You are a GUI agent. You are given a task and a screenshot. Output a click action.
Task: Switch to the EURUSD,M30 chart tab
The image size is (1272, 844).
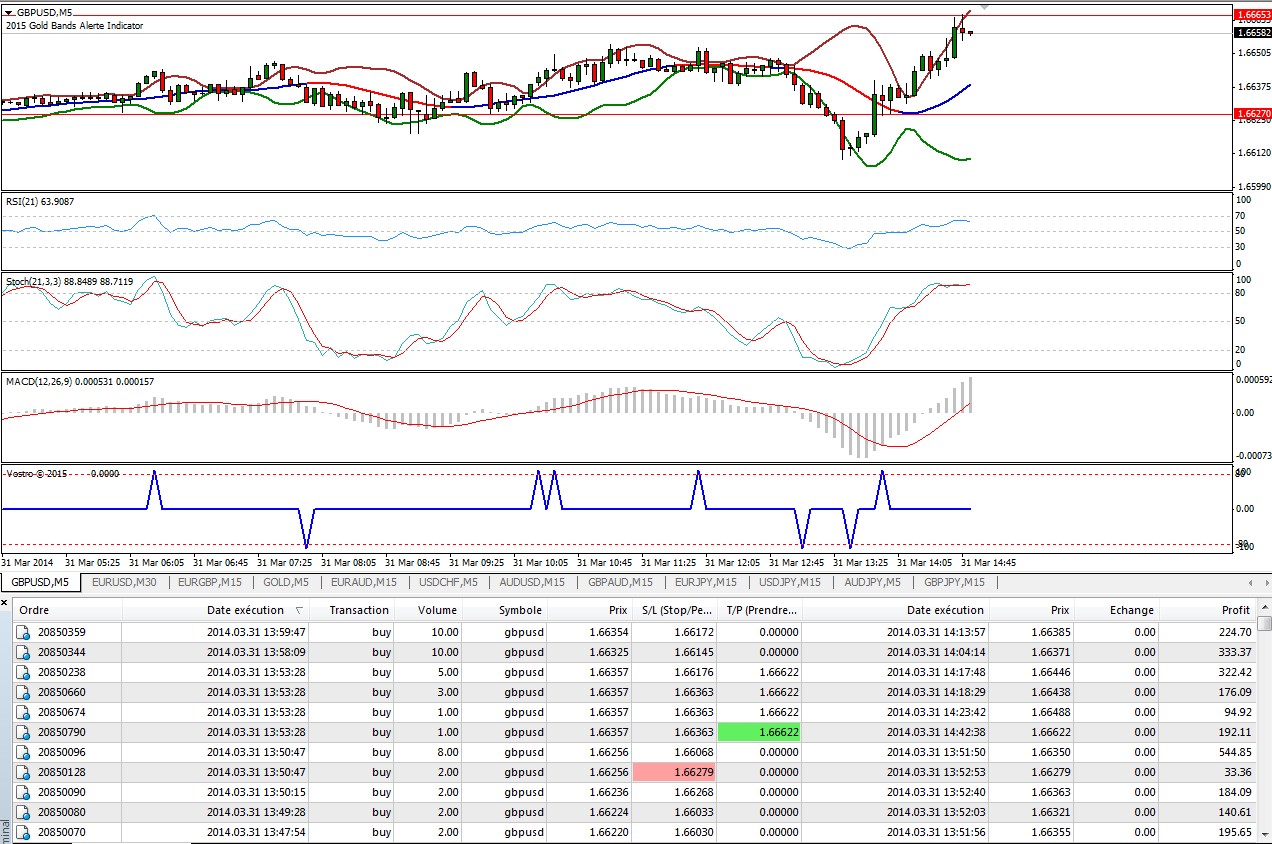tap(124, 582)
